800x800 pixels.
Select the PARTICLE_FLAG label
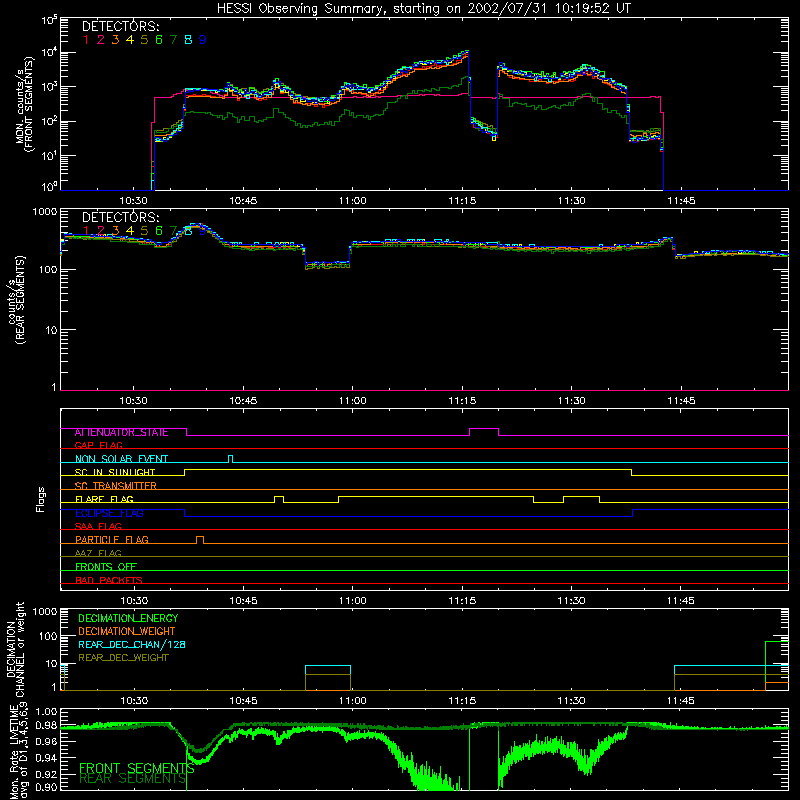112,539
